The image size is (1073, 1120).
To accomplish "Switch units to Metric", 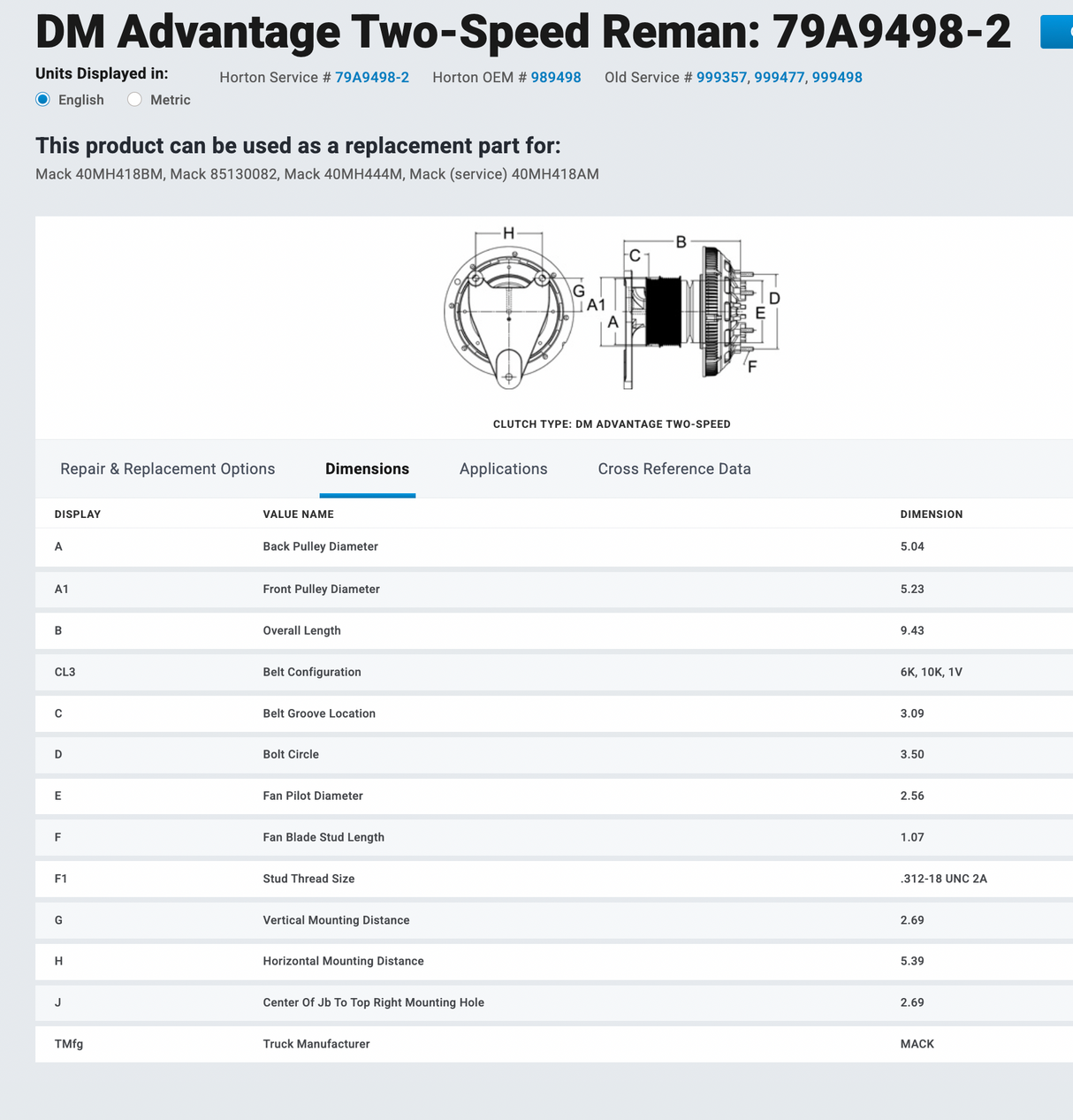I will (x=135, y=100).
